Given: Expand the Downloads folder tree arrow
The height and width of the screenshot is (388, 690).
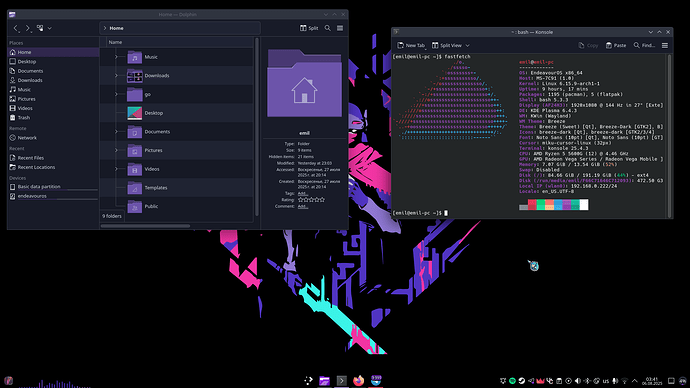Looking at the screenshot, I should [116, 76].
